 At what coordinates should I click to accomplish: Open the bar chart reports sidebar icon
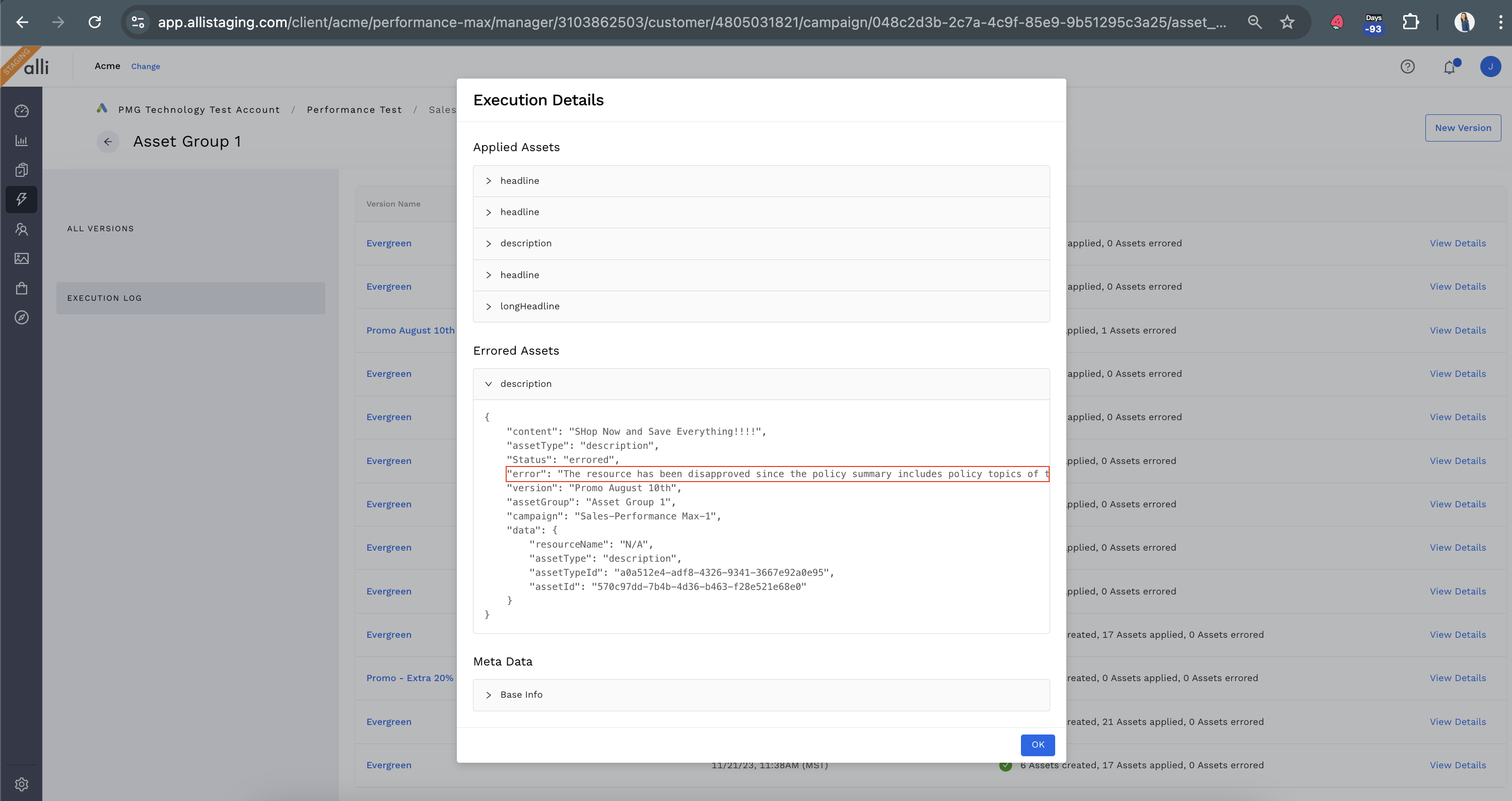[x=22, y=141]
